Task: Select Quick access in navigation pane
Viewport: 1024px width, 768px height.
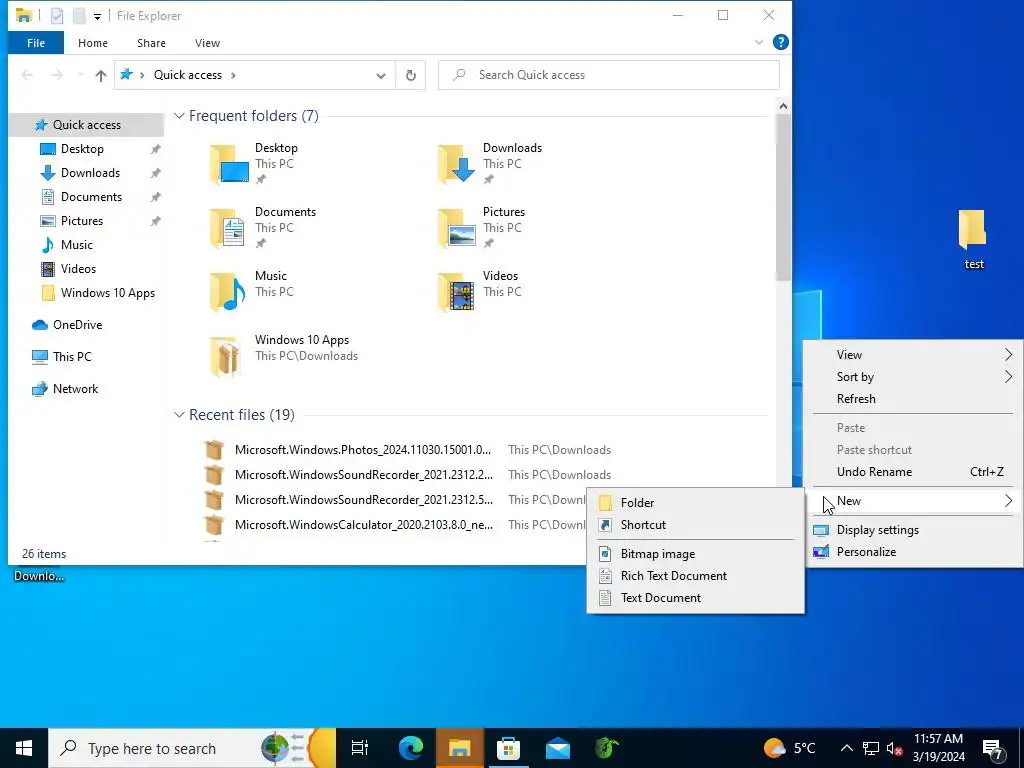Action: click(x=86, y=125)
